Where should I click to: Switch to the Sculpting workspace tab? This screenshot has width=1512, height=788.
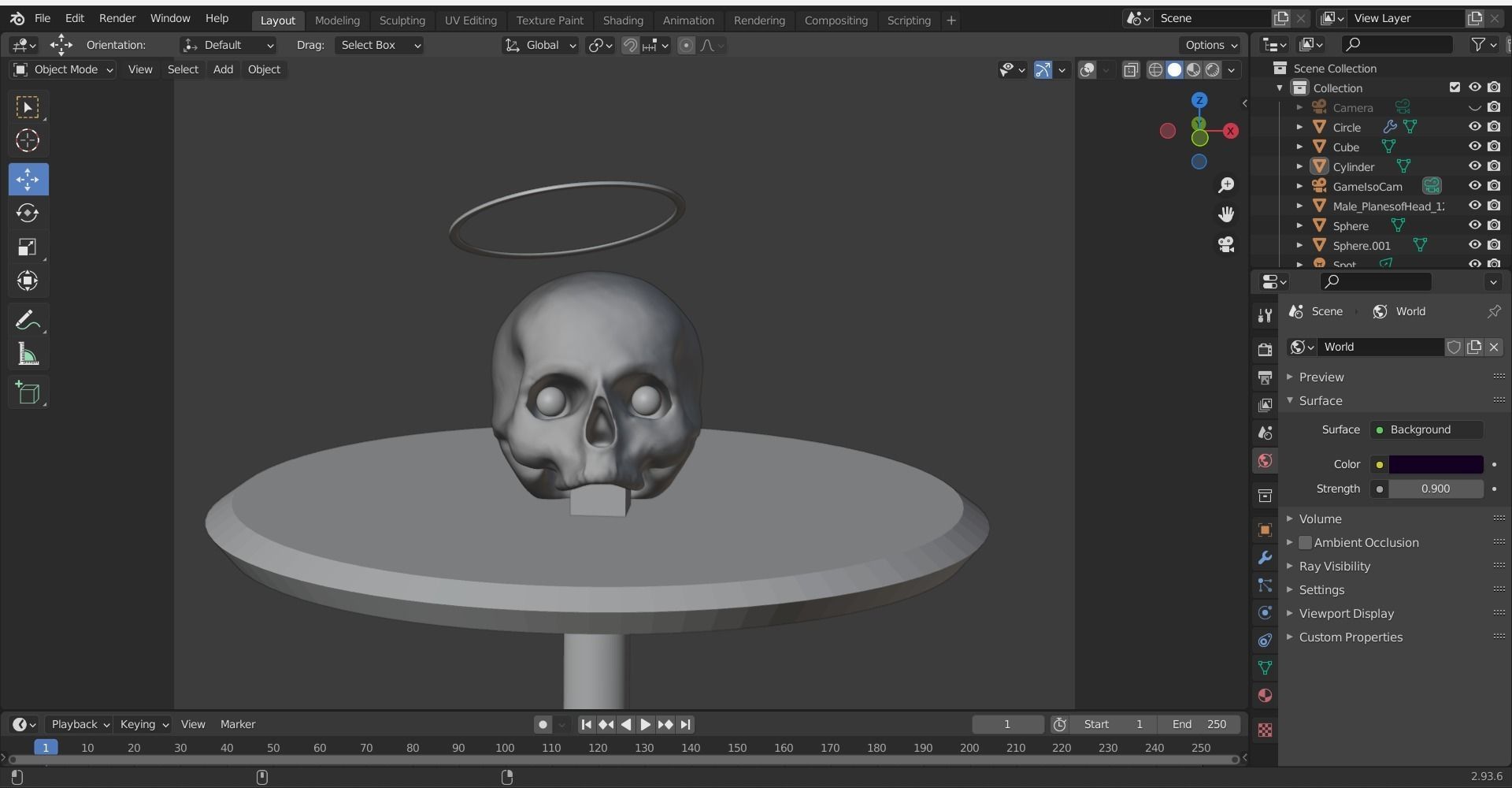click(x=402, y=20)
